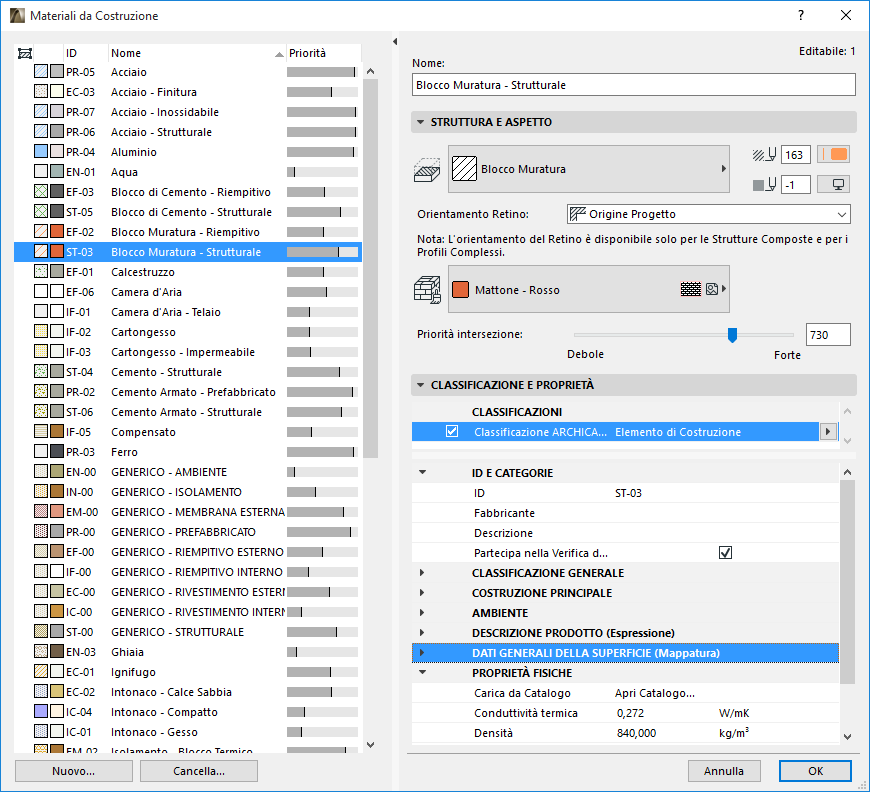Expand DATI GENERALI DELLA SUPERFICIE group
The width and height of the screenshot is (870, 792).
(422, 653)
